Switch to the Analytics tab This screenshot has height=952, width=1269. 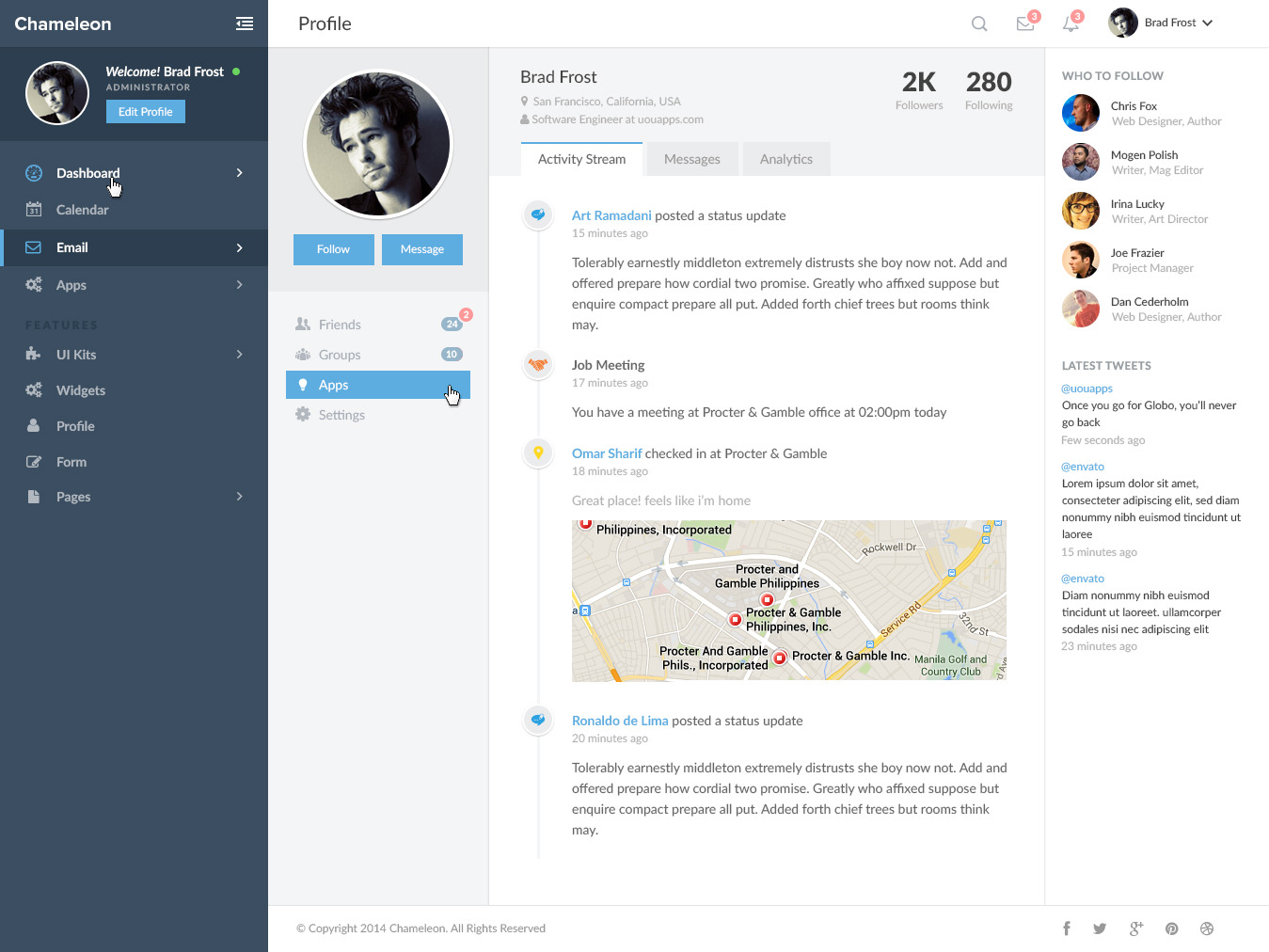(785, 159)
